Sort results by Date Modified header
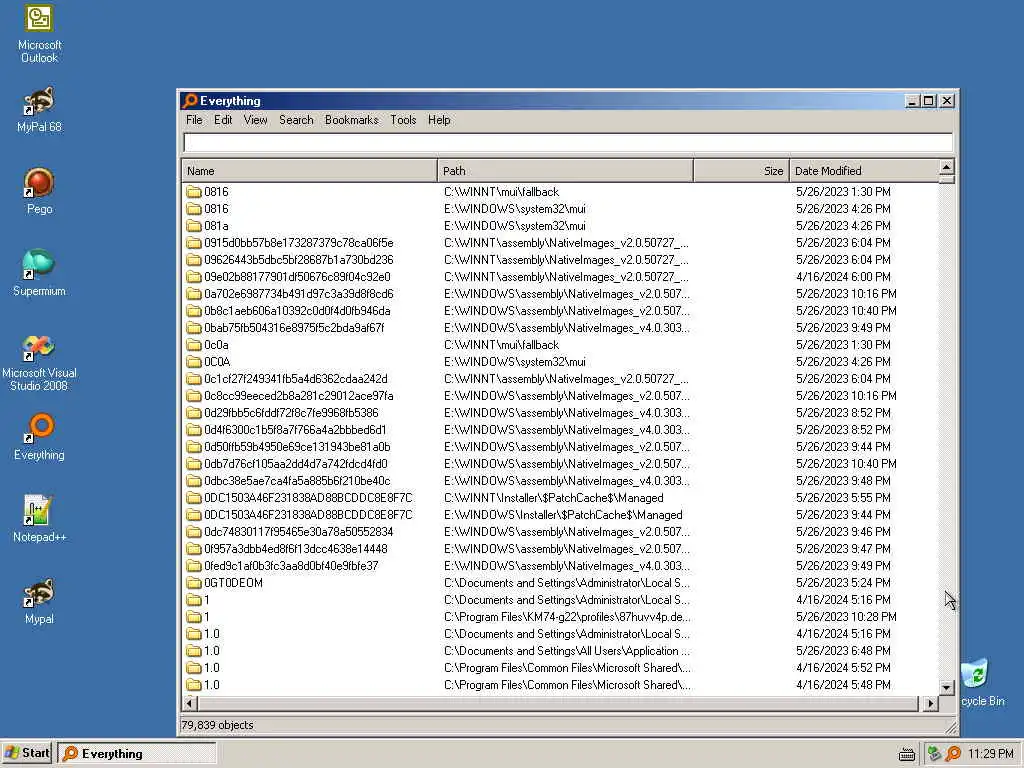 click(x=864, y=171)
